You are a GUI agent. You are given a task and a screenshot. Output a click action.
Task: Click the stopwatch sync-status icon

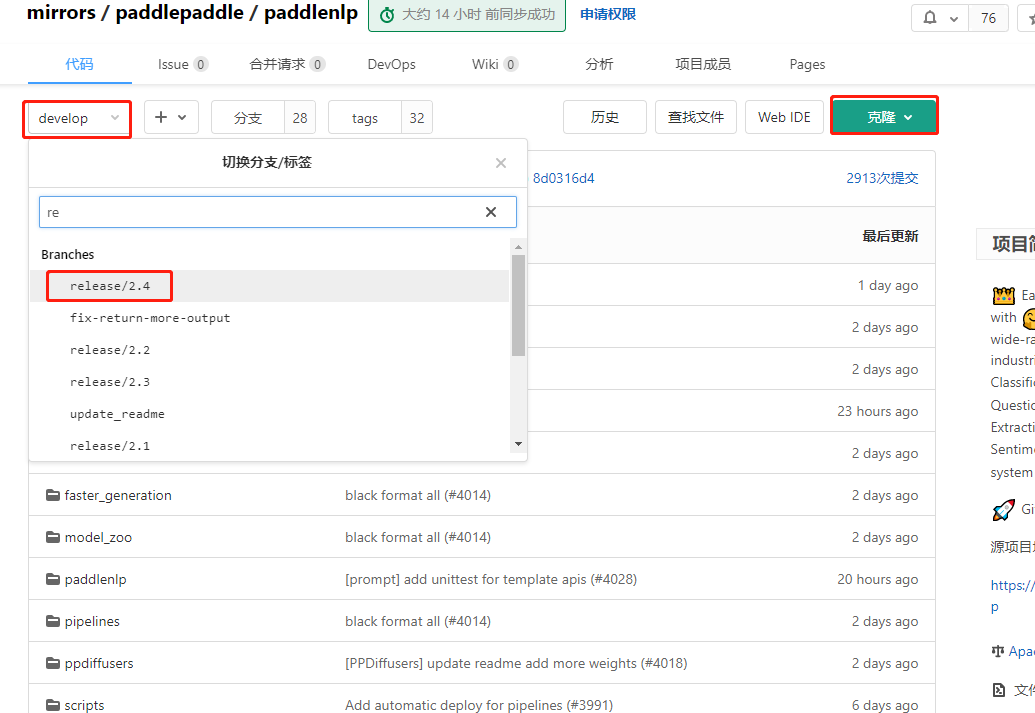[x=387, y=16]
